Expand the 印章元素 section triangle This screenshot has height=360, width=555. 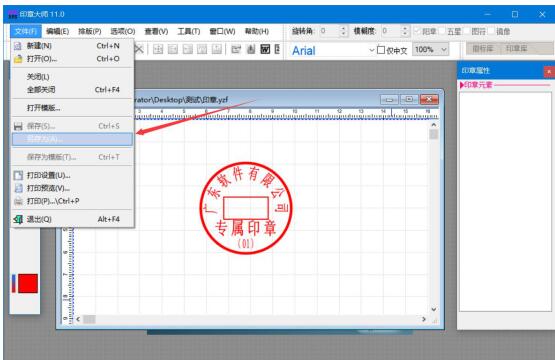pyautogui.click(x=462, y=85)
